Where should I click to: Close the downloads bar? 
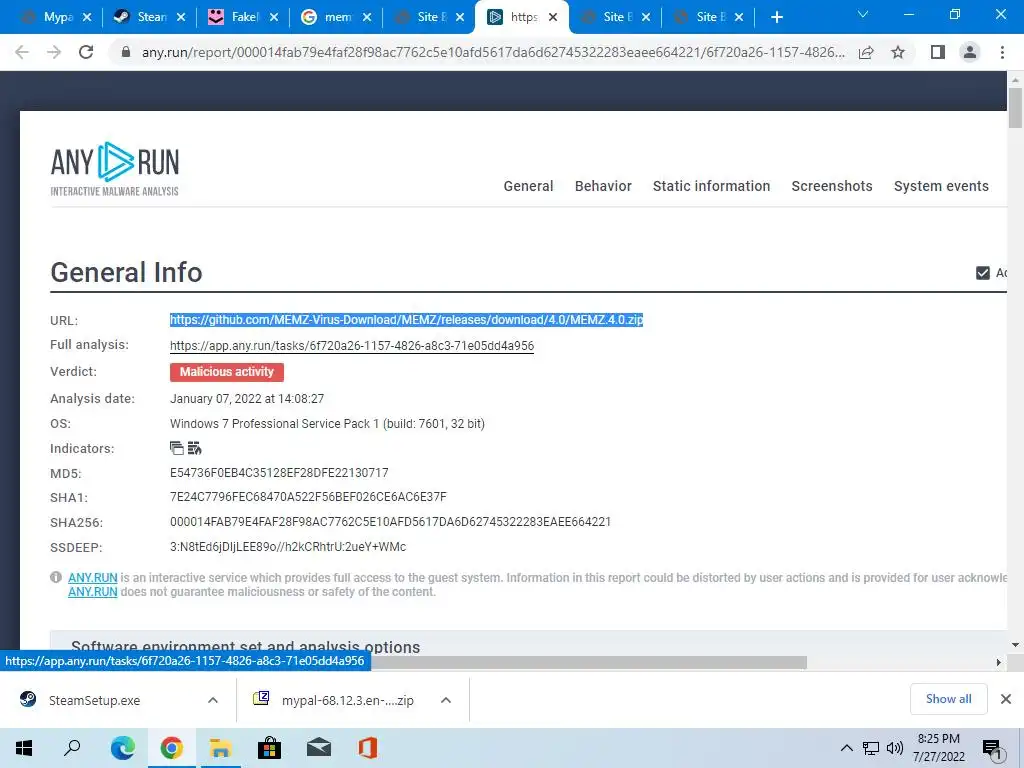pos(1006,699)
